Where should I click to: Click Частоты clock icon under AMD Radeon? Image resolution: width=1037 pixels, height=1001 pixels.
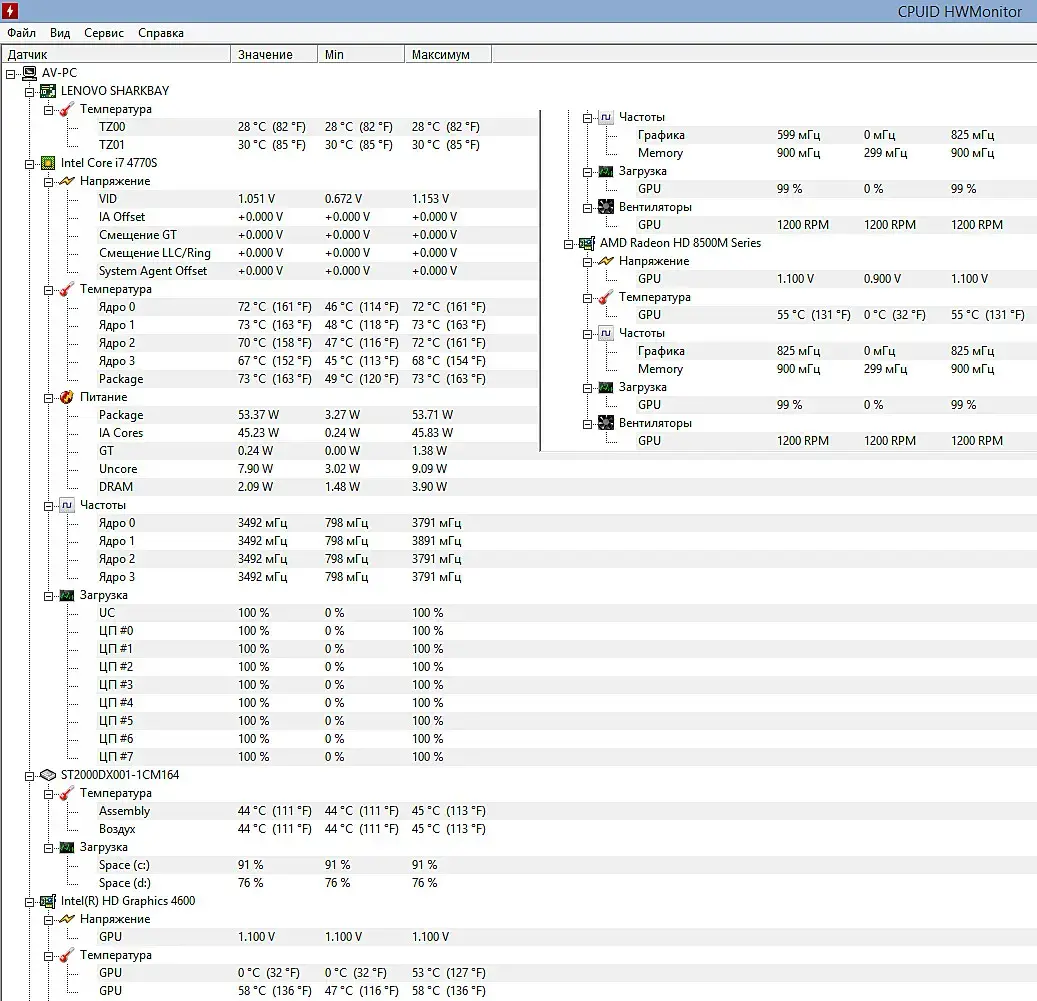coord(606,333)
